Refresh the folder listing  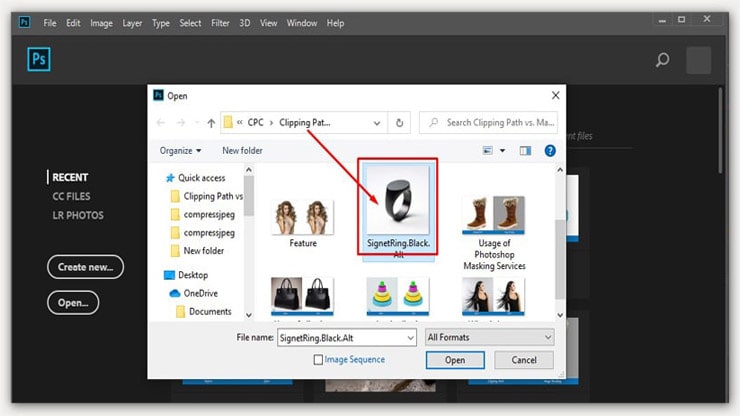(x=400, y=123)
